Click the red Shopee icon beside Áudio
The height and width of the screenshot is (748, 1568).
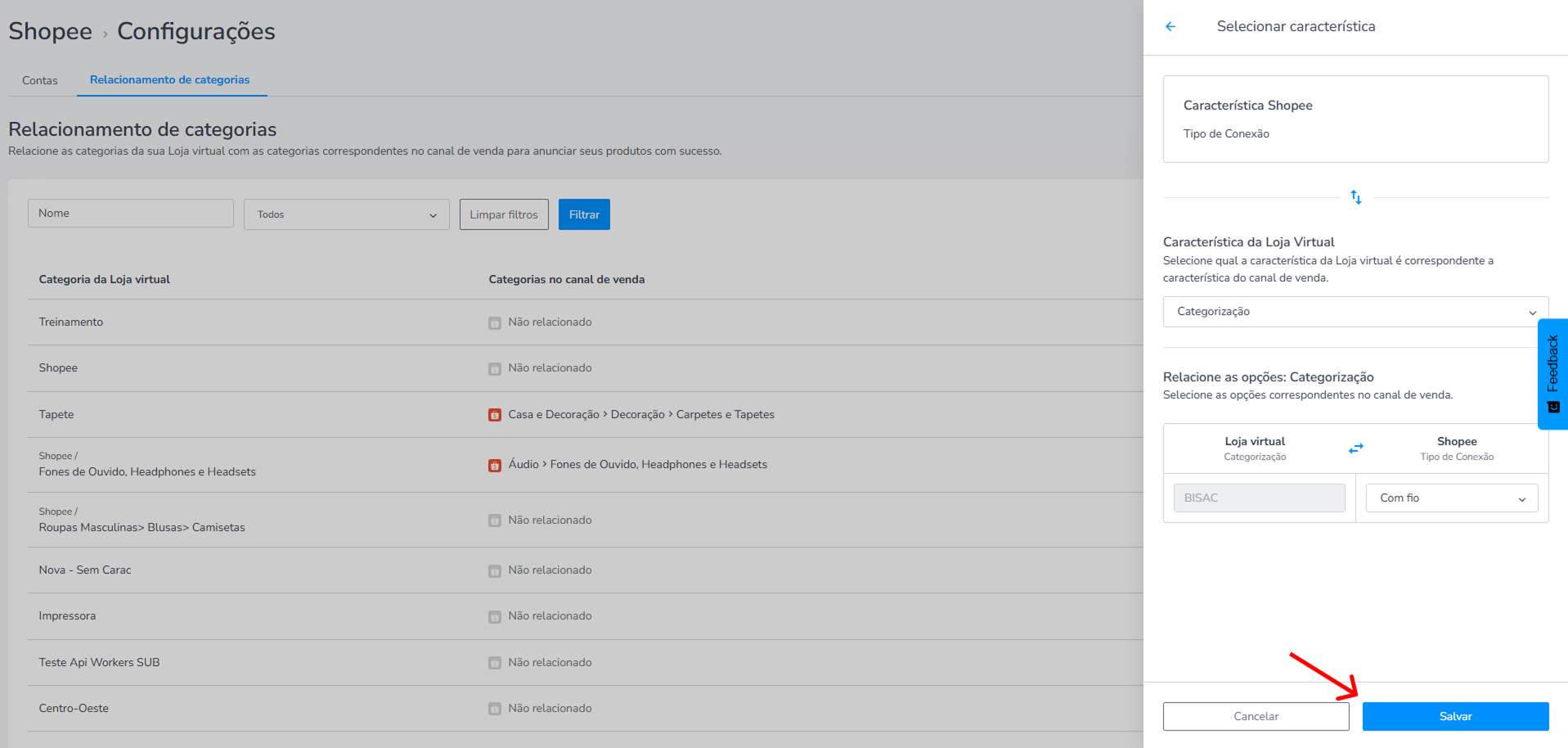coord(495,466)
